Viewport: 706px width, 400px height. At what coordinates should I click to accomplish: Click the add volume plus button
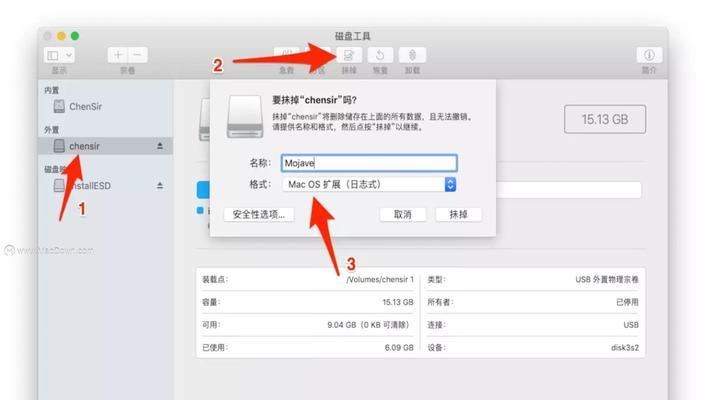118,55
